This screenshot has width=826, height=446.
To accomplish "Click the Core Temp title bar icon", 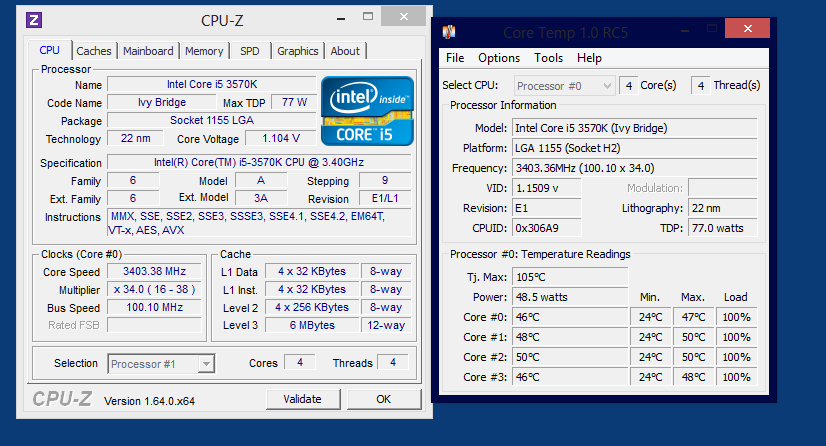I will pos(449,32).
